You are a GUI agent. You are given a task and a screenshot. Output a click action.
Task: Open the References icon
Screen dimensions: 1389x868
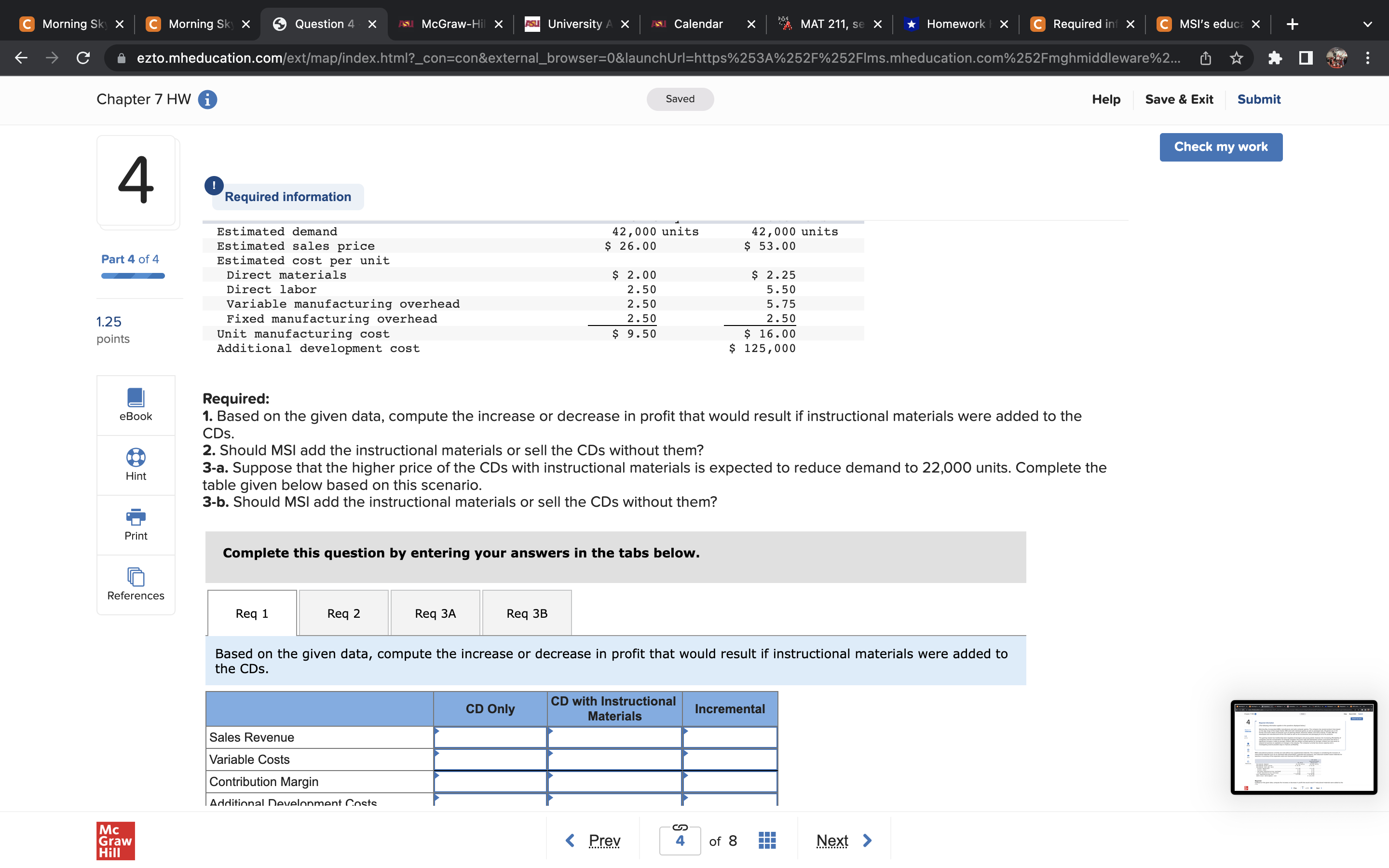136,576
